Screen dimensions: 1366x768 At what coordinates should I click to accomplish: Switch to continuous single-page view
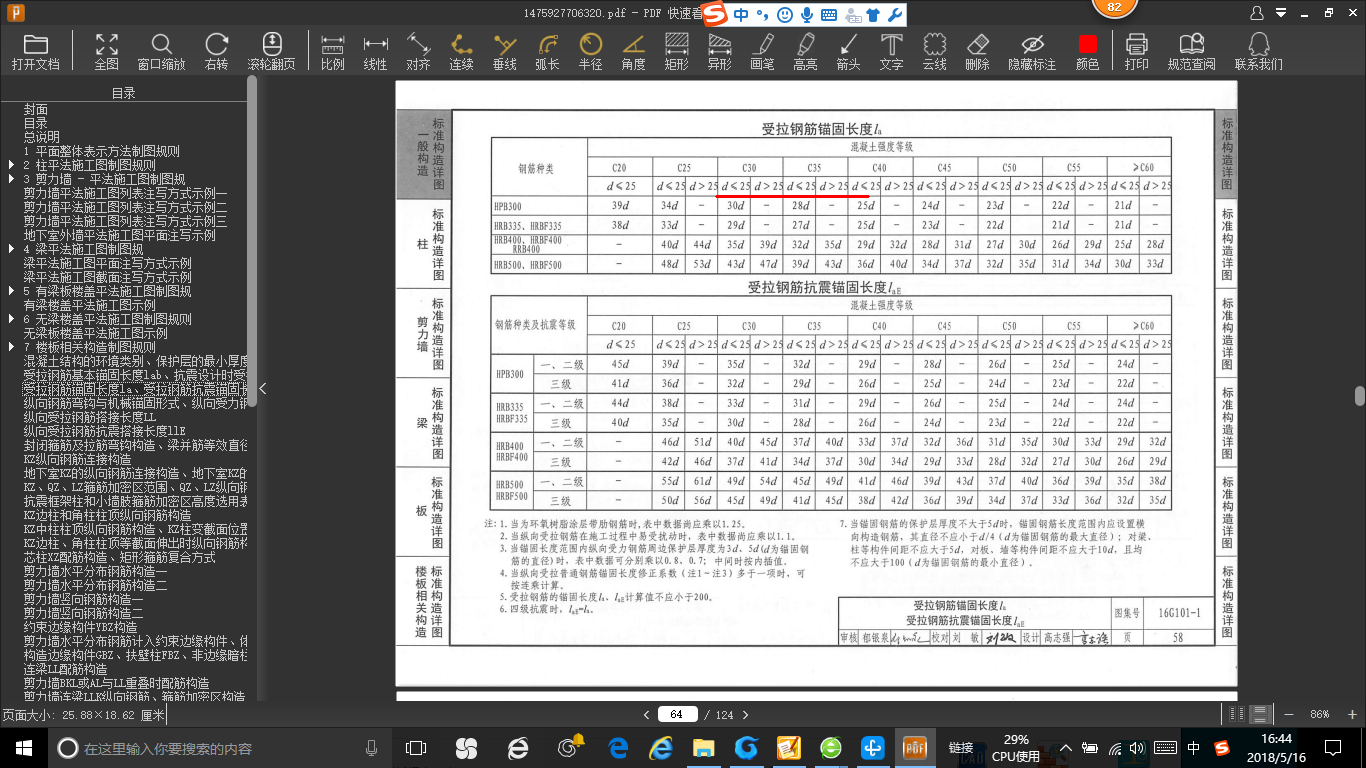click(1261, 715)
